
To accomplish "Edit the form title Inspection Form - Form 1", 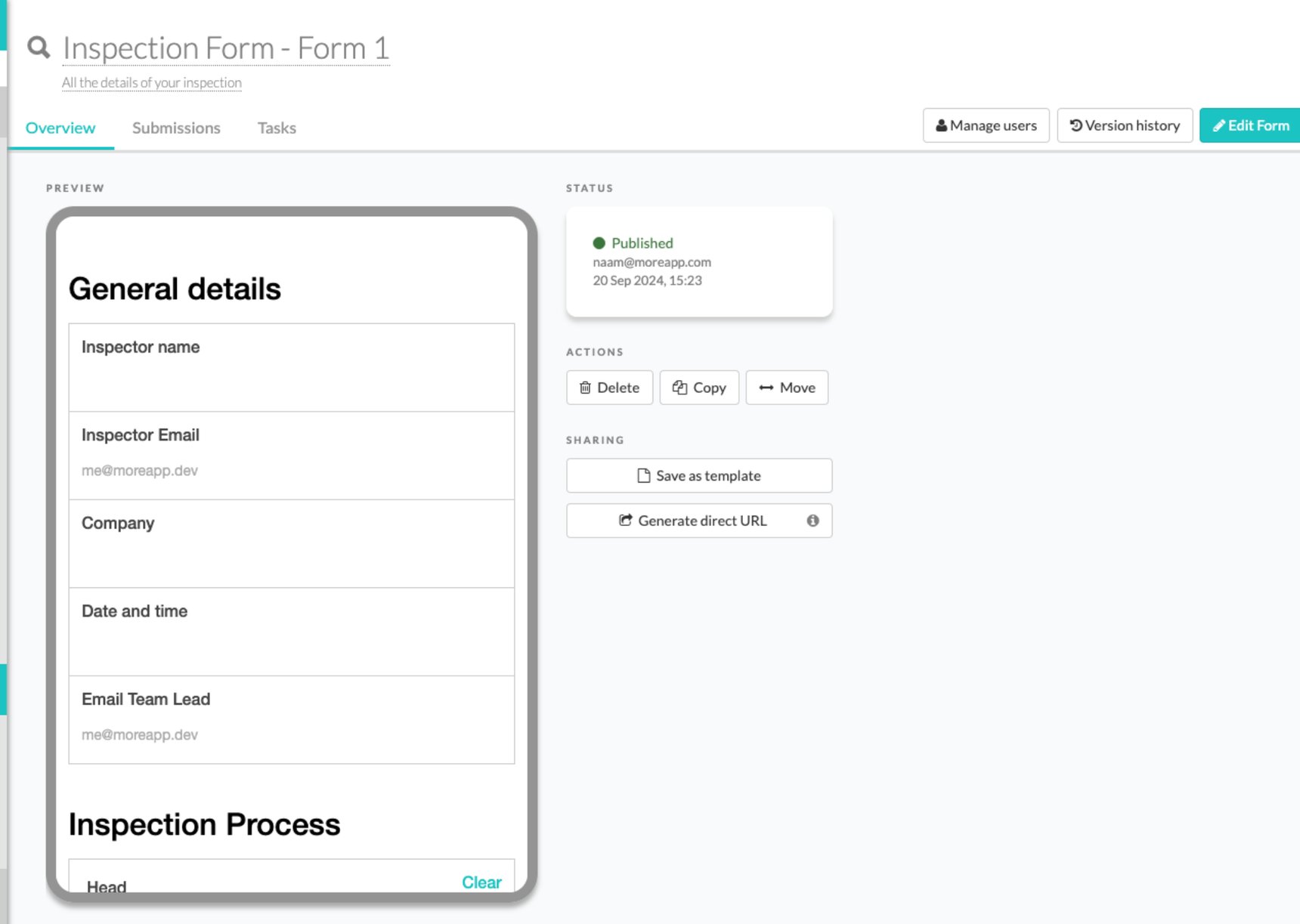I will click(x=225, y=48).
